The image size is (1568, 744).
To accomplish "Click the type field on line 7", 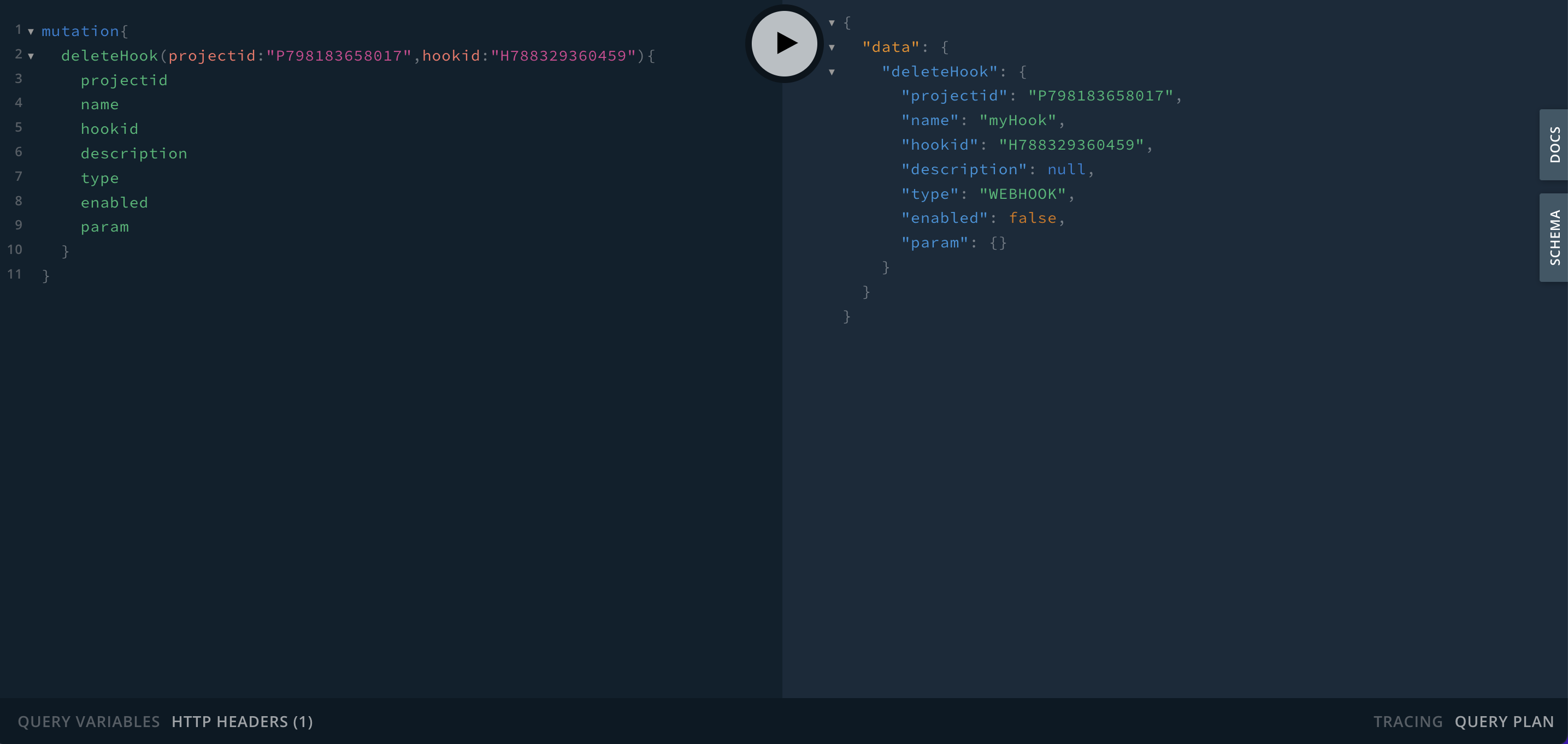I will [x=100, y=179].
